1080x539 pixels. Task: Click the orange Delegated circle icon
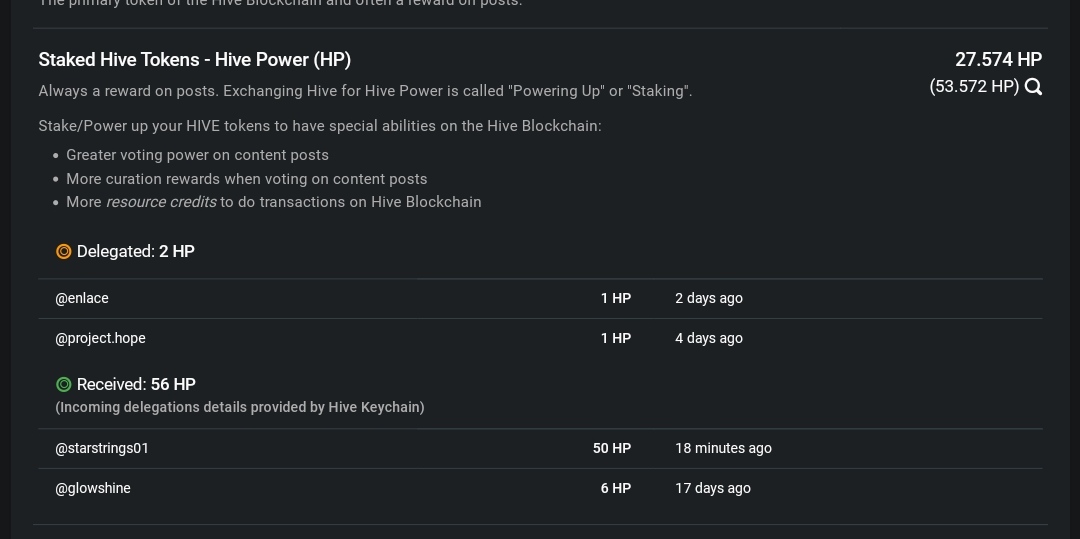click(x=63, y=252)
